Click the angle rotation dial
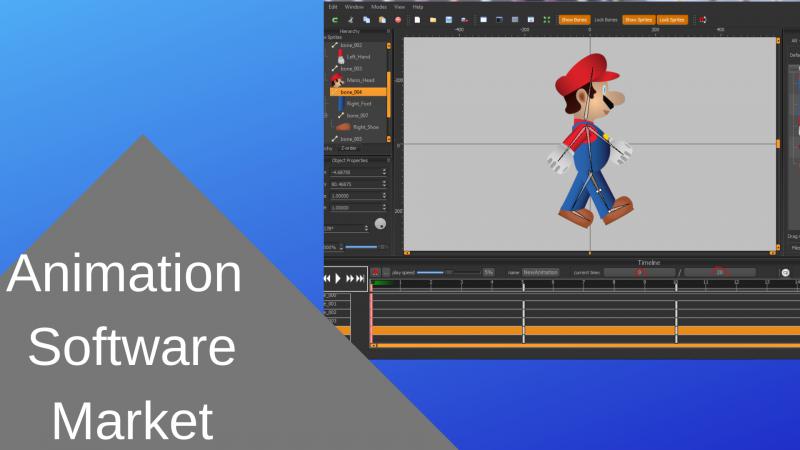Viewport: 800px width, 450px height. tap(380, 224)
